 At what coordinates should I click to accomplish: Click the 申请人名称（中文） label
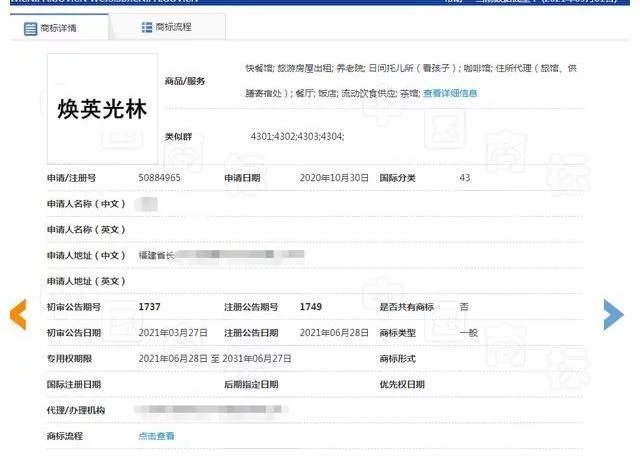pyautogui.click(x=86, y=204)
